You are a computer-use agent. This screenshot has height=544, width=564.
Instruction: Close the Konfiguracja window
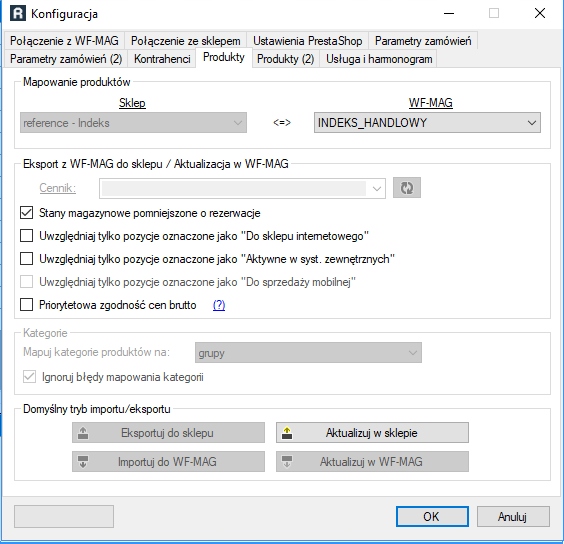(540, 13)
